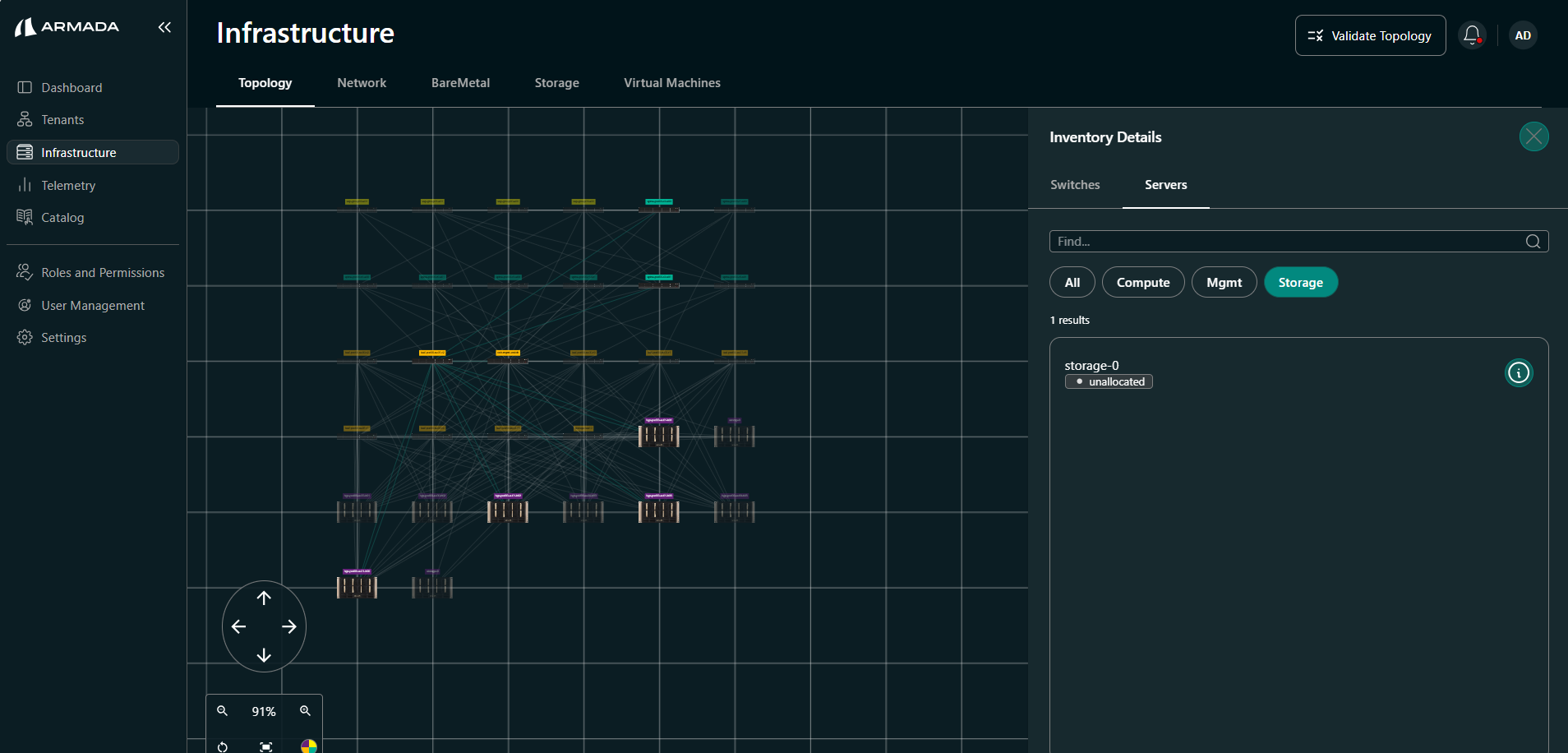Select the Mgmt filter chip
Screen dimensions: 1568x753
1224,283
